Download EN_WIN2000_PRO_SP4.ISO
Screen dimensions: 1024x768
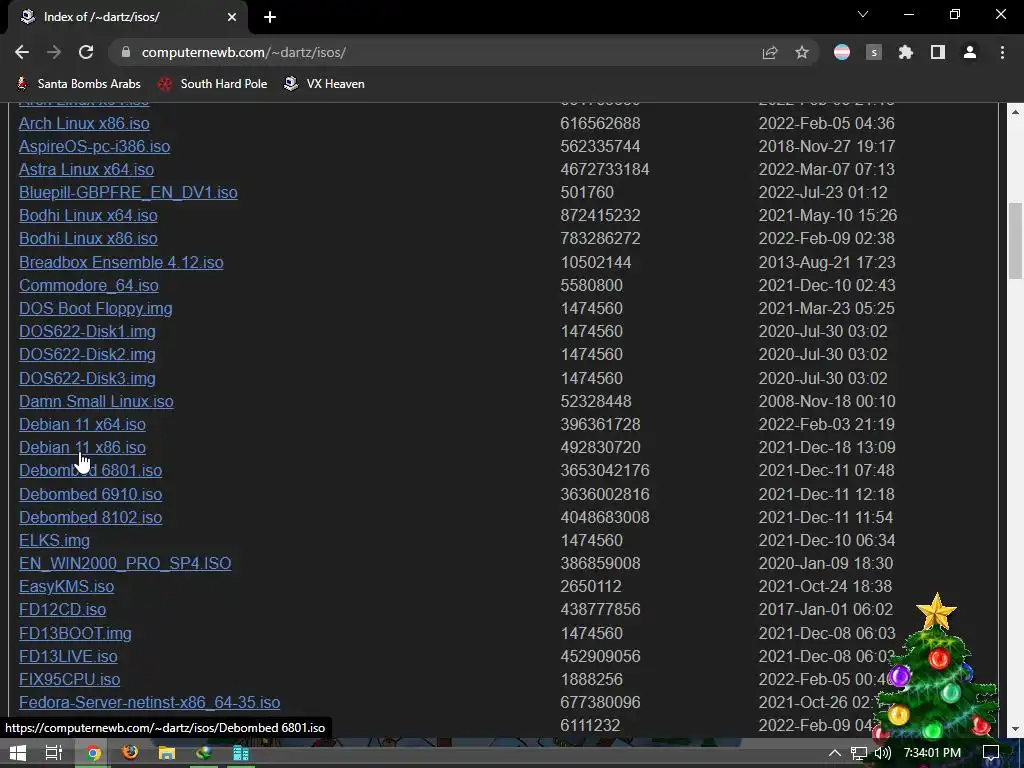point(125,564)
